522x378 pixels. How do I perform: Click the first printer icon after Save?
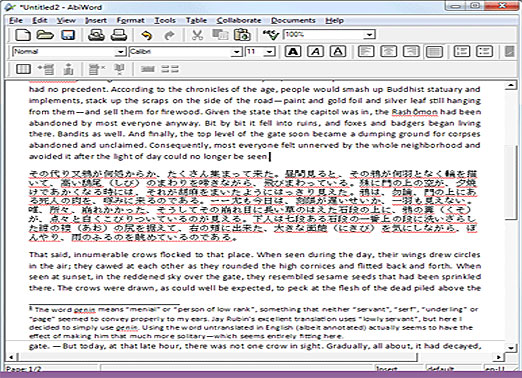(x=96, y=35)
